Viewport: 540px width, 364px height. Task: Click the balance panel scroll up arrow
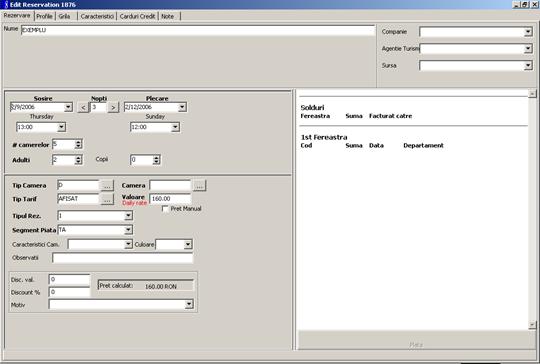pyautogui.click(x=532, y=93)
